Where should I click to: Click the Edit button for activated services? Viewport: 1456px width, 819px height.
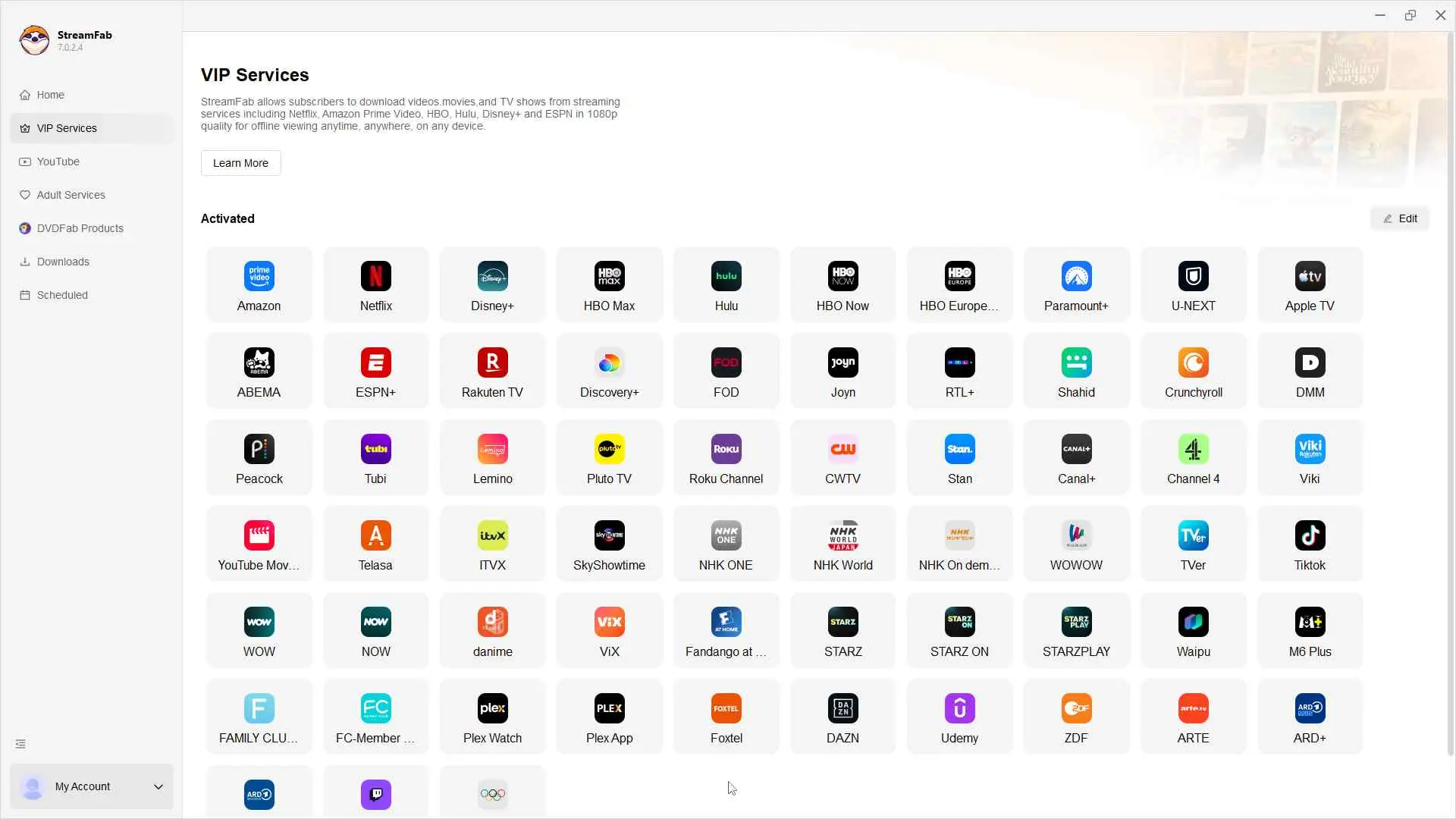pos(1400,218)
